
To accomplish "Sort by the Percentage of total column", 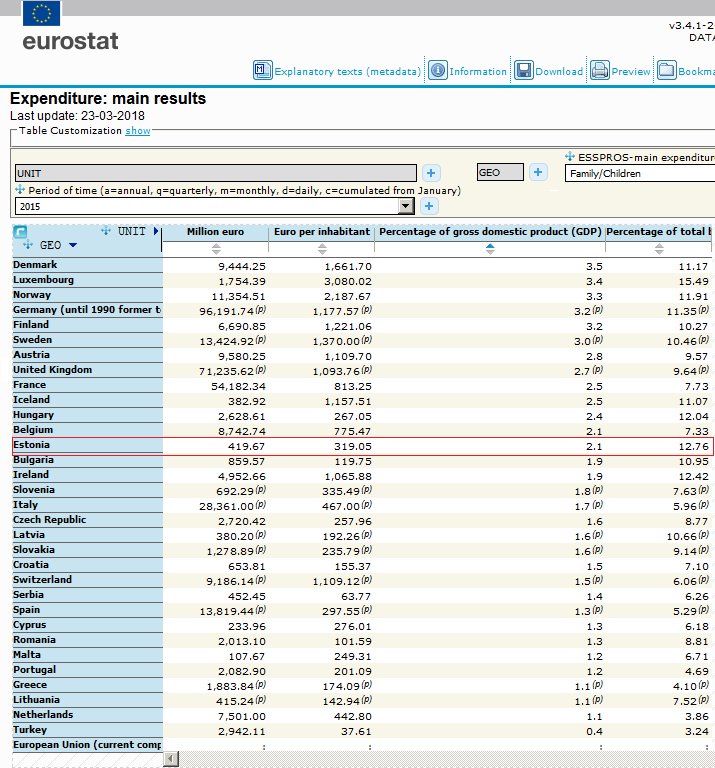I will pyautogui.click(x=659, y=249).
